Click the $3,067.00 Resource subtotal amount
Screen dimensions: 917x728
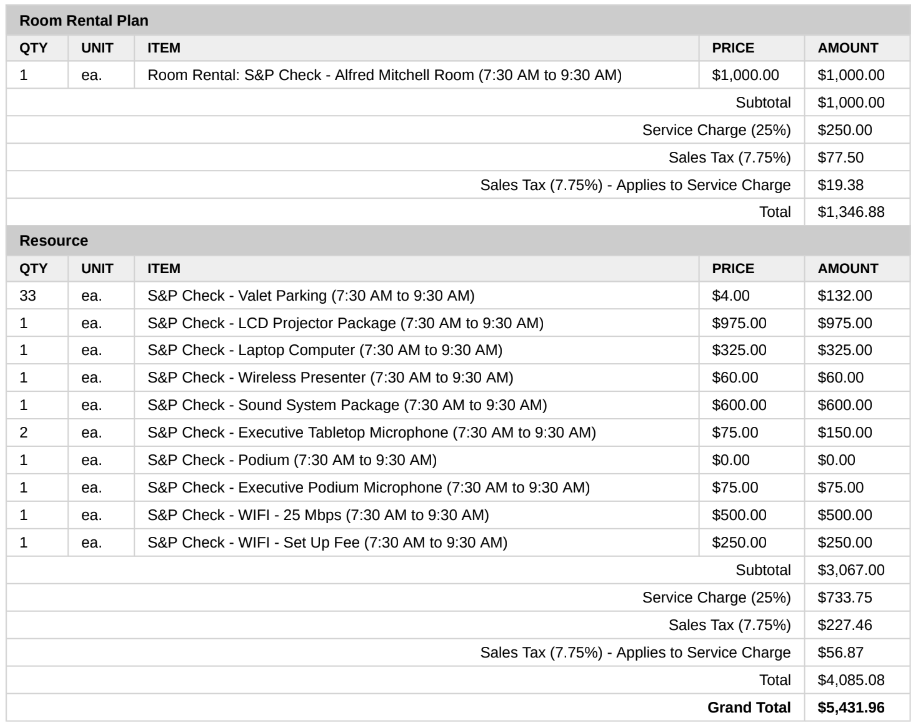pos(850,570)
